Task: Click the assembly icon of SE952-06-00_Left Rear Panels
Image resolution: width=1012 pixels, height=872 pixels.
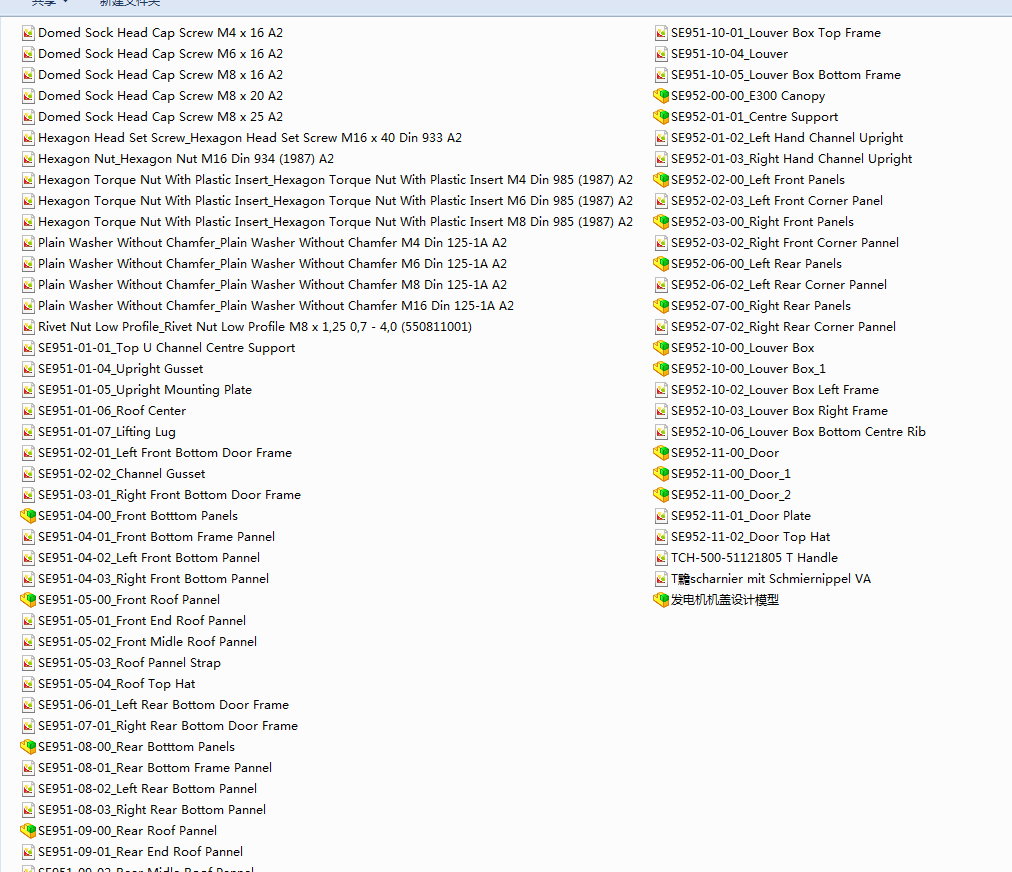Action: pyautogui.click(x=661, y=263)
